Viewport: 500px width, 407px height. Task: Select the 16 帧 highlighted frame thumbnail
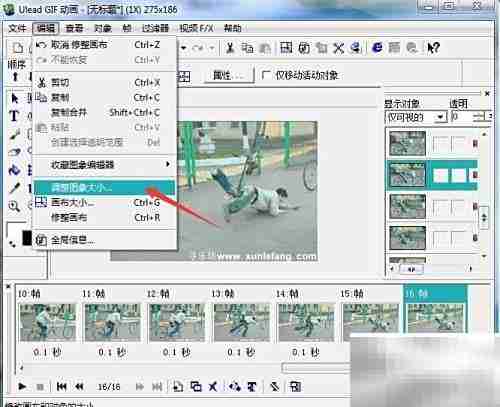coord(435,318)
